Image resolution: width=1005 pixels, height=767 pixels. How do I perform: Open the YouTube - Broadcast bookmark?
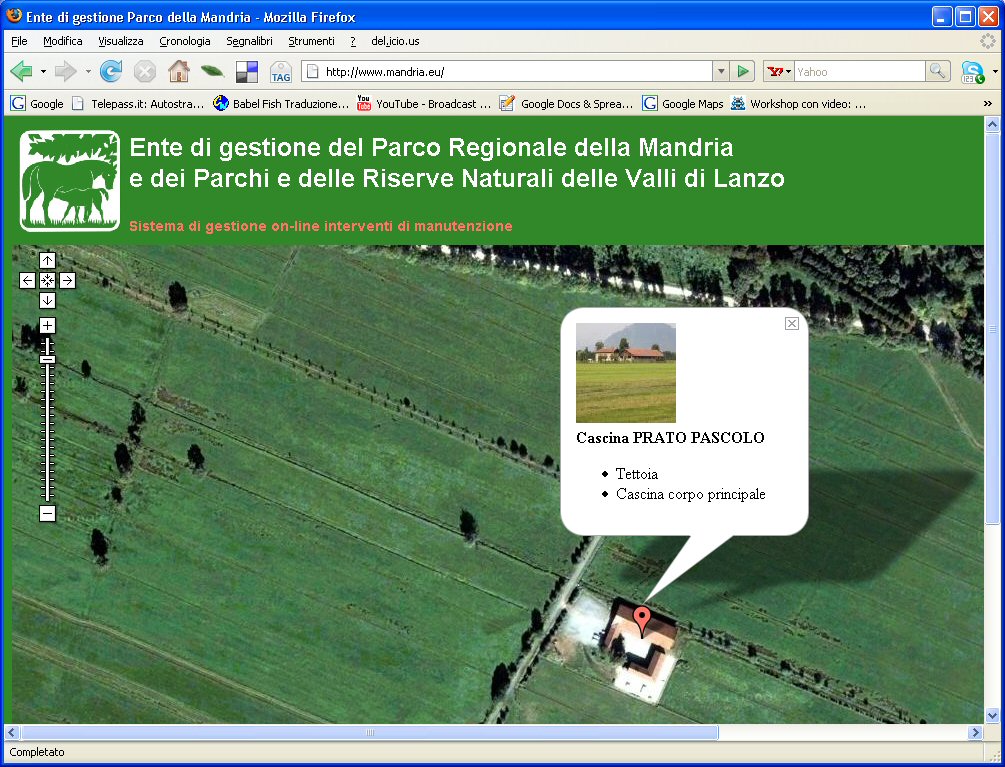(424, 103)
